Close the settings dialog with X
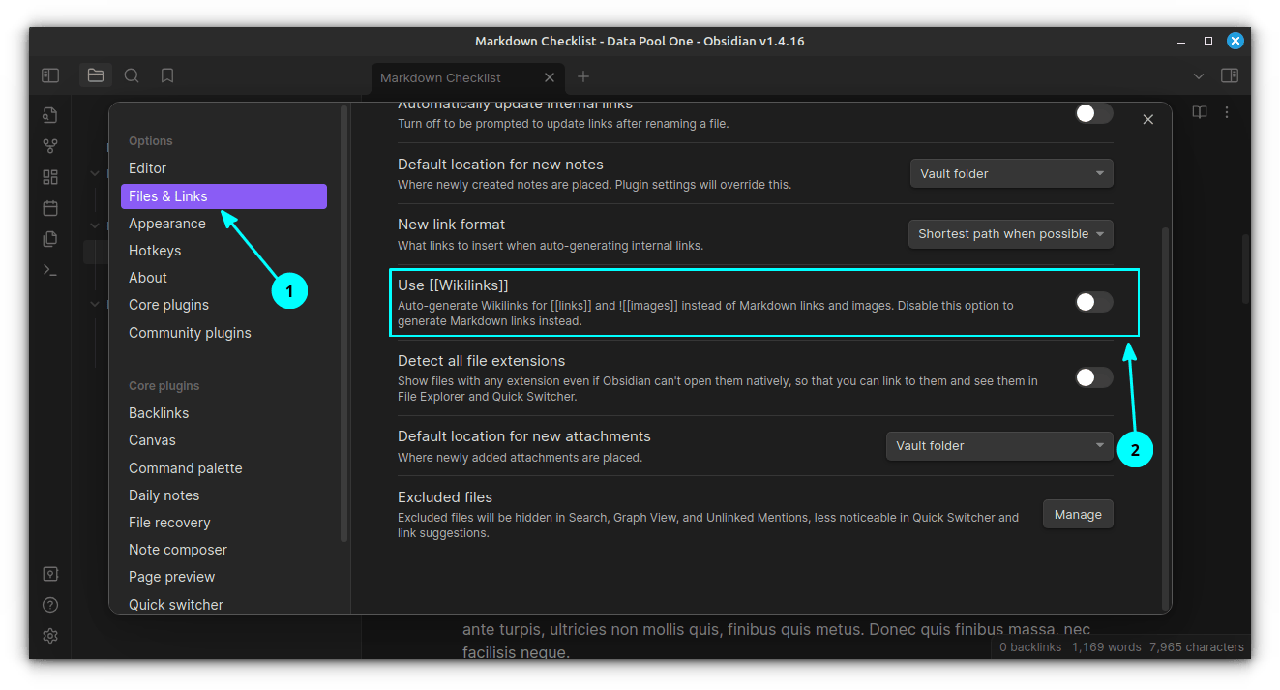Viewport: 1280px width, 690px height. click(x=1148, y=119)
